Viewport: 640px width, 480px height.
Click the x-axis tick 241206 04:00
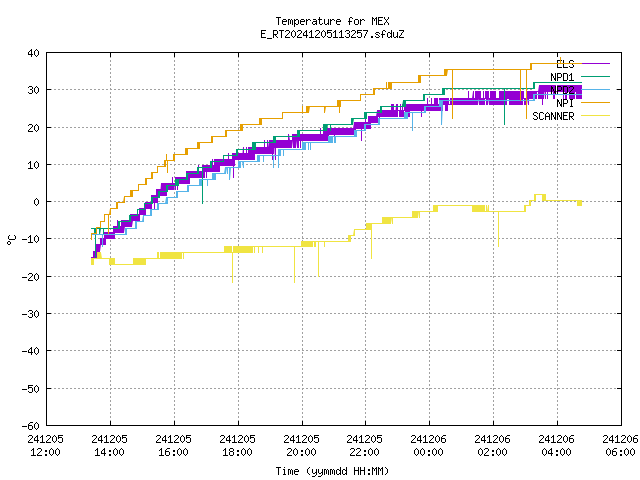[557, 445]
